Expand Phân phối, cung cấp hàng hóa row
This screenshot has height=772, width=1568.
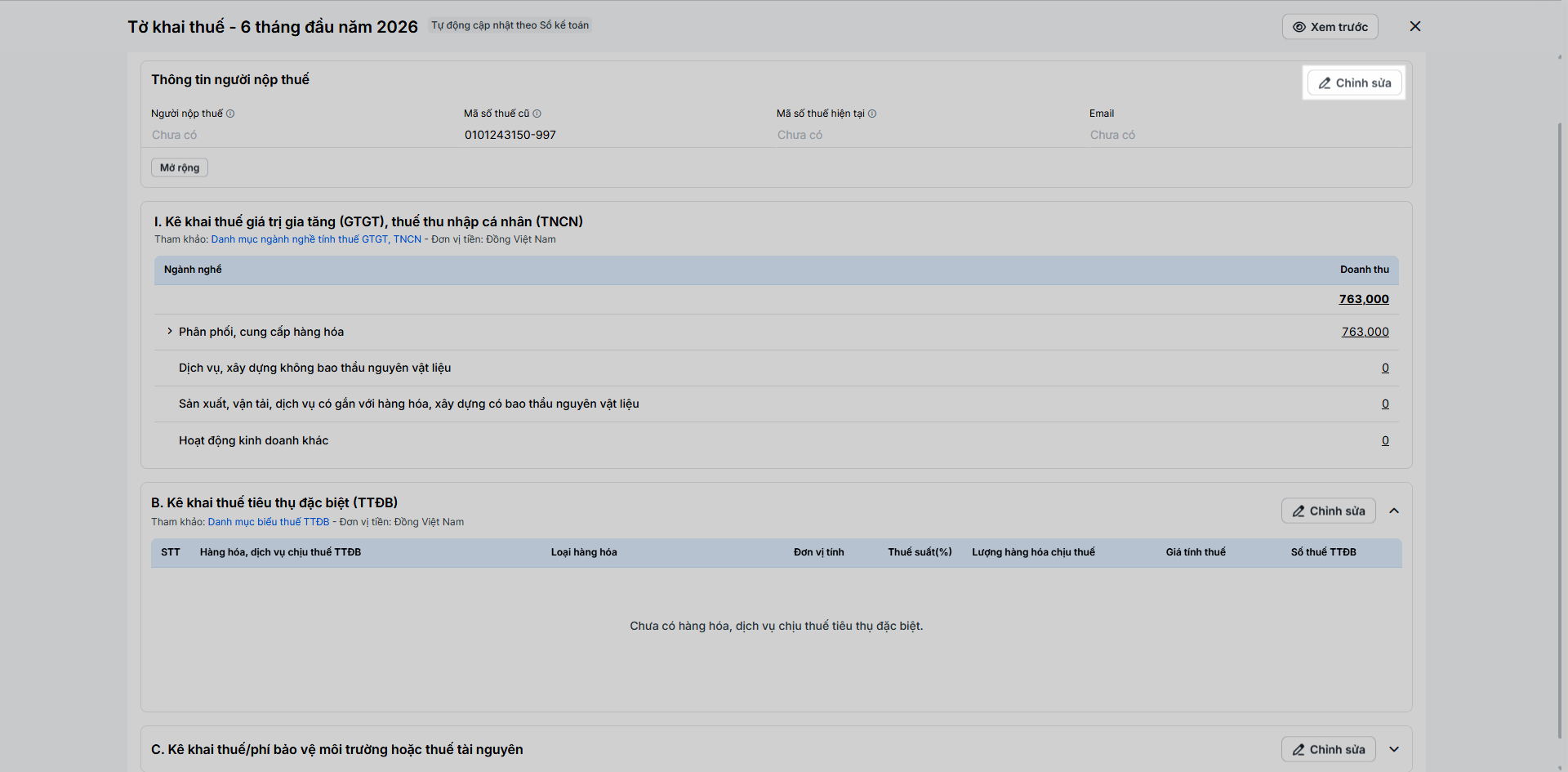(170, 331)
